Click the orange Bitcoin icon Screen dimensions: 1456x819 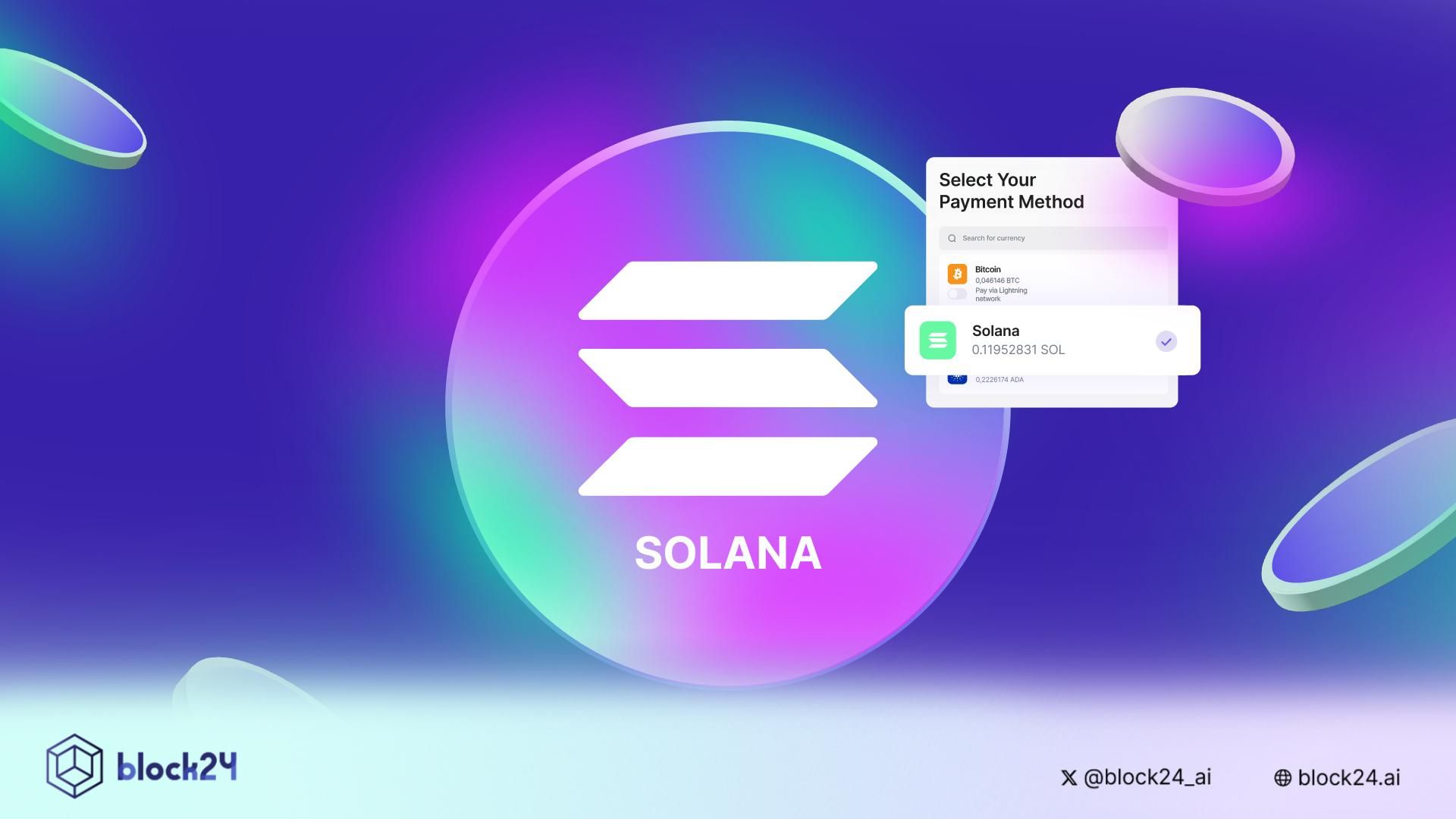(957, 274)
